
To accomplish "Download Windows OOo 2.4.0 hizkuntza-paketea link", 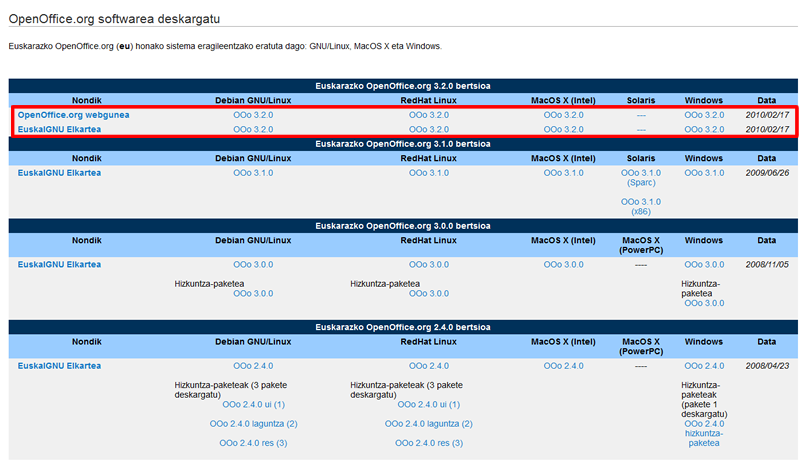I will 704,433.
